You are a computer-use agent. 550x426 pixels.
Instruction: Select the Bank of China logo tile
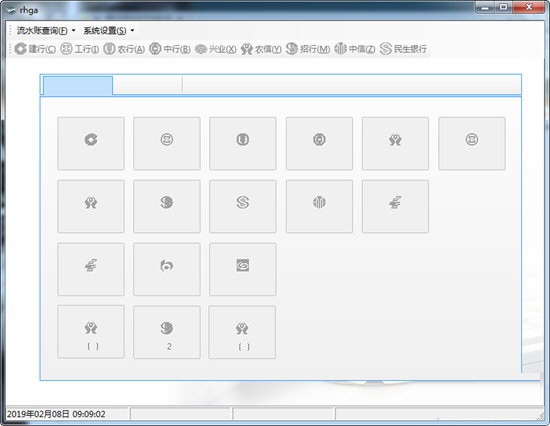(319, 144)
